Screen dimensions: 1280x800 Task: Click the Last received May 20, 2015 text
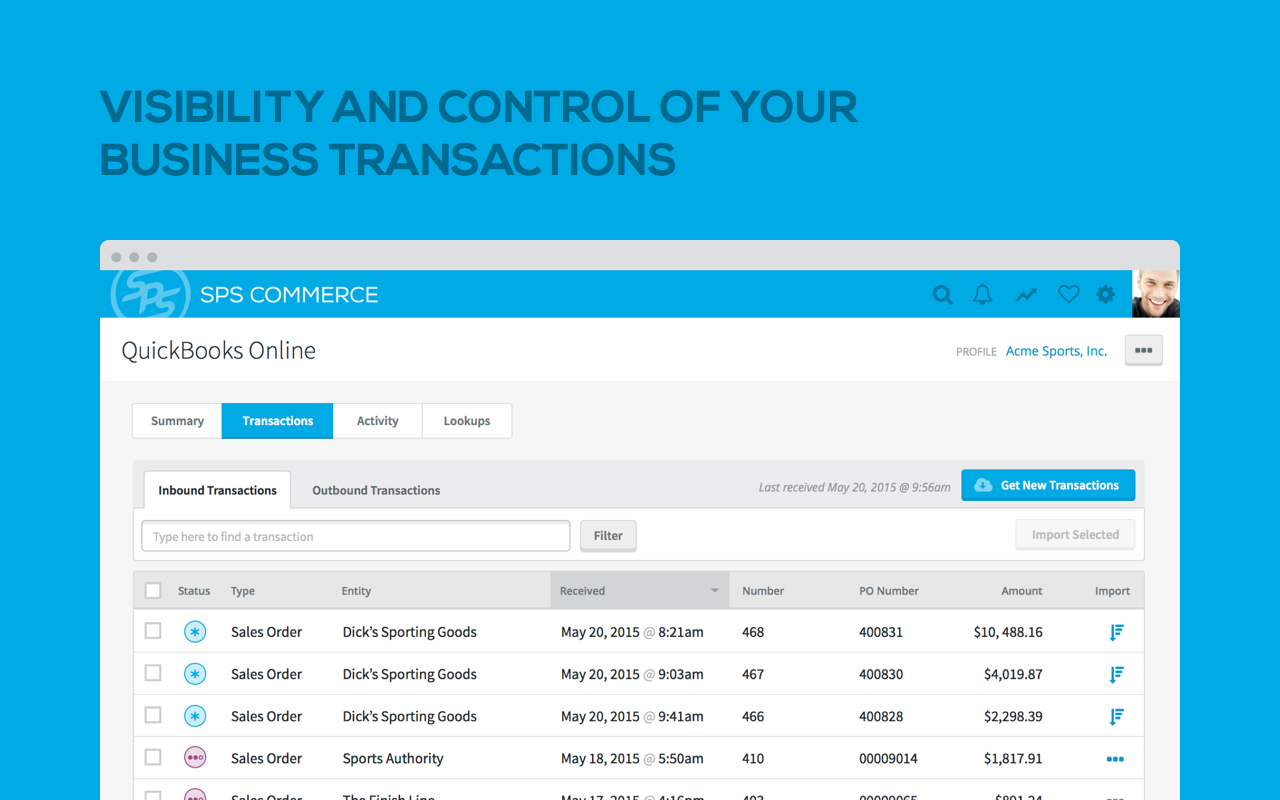pyautogui.click(x=855, y=487)
